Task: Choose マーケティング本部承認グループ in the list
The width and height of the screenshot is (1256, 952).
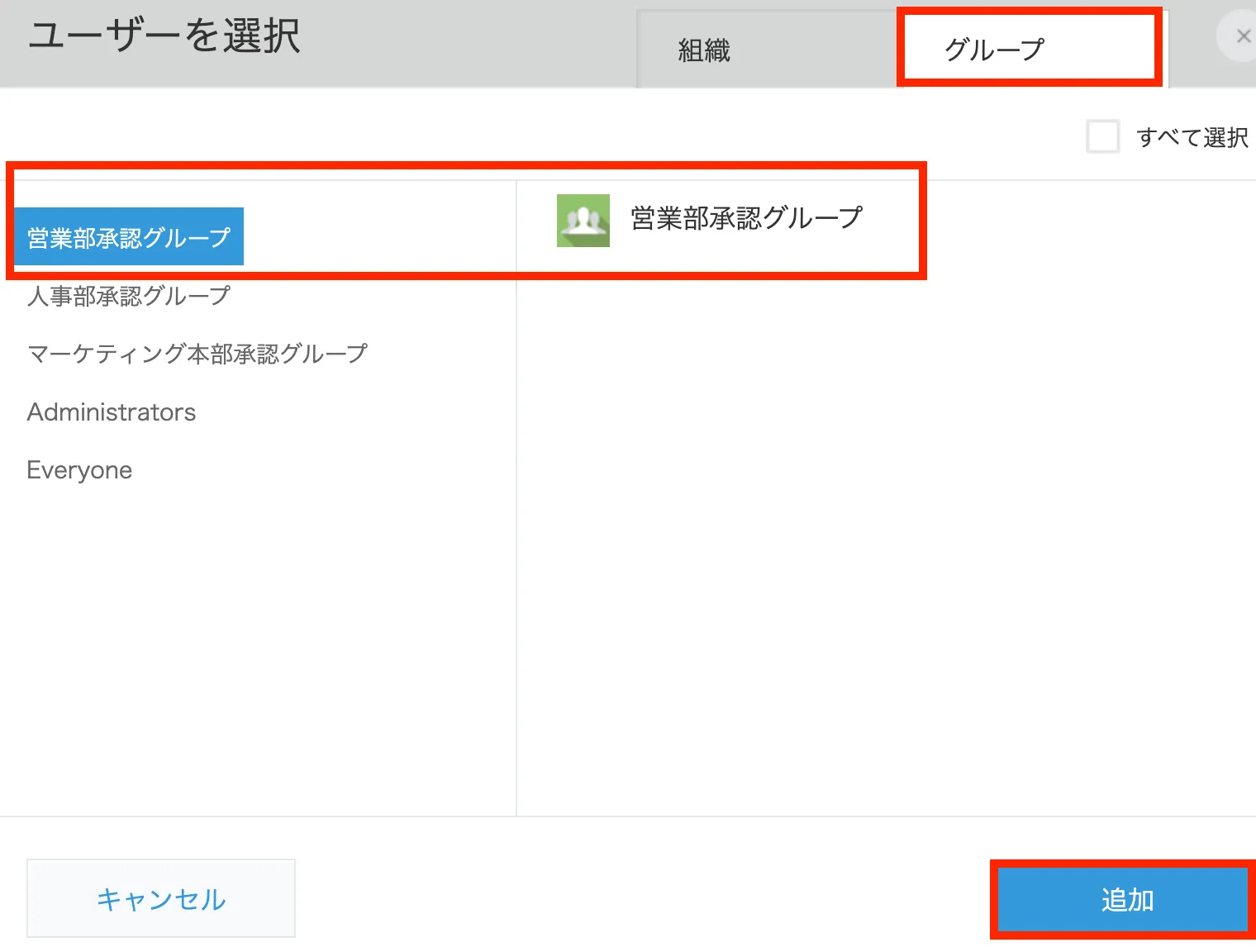Action: [x=197, y=354]
